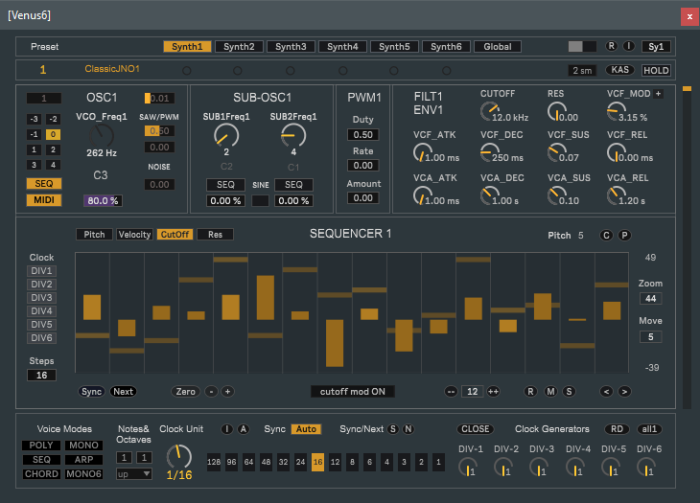700x503 pixels.
Task: Click the VCF_DEC knob
Action: [x=490, y=153]
